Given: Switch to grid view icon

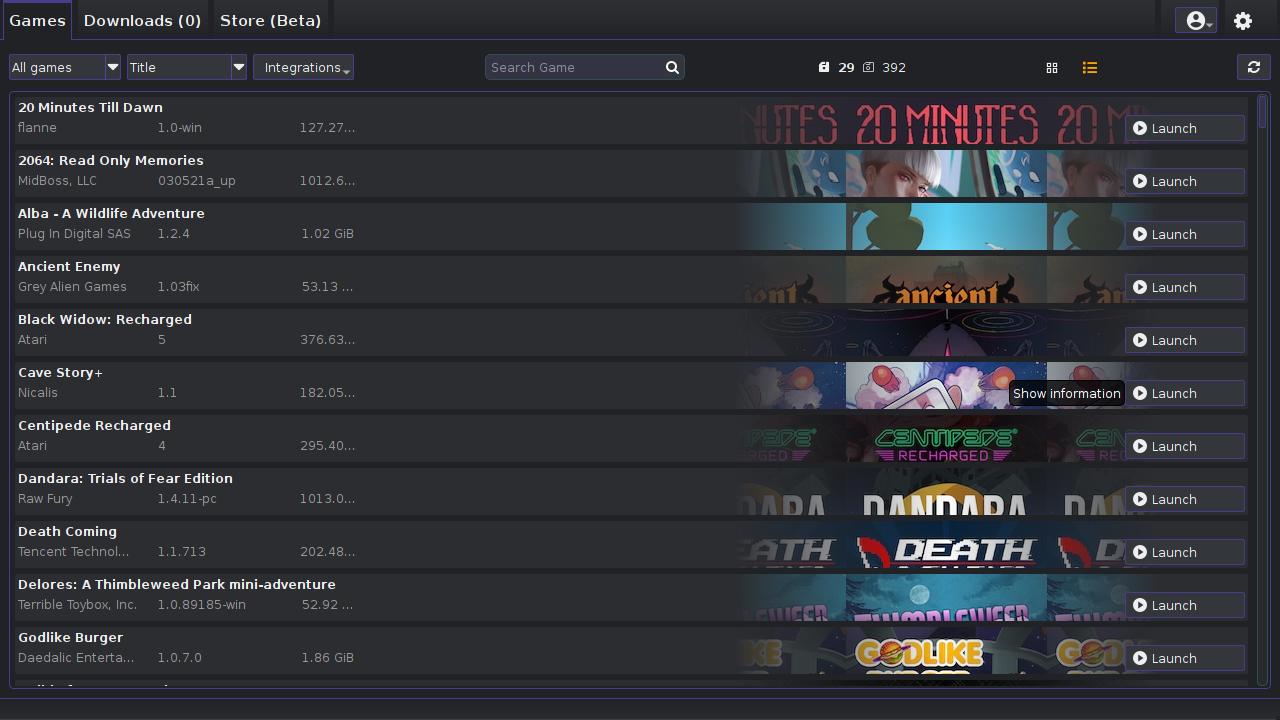Looking at the screenshot, I should click(x=1052, y=68).
